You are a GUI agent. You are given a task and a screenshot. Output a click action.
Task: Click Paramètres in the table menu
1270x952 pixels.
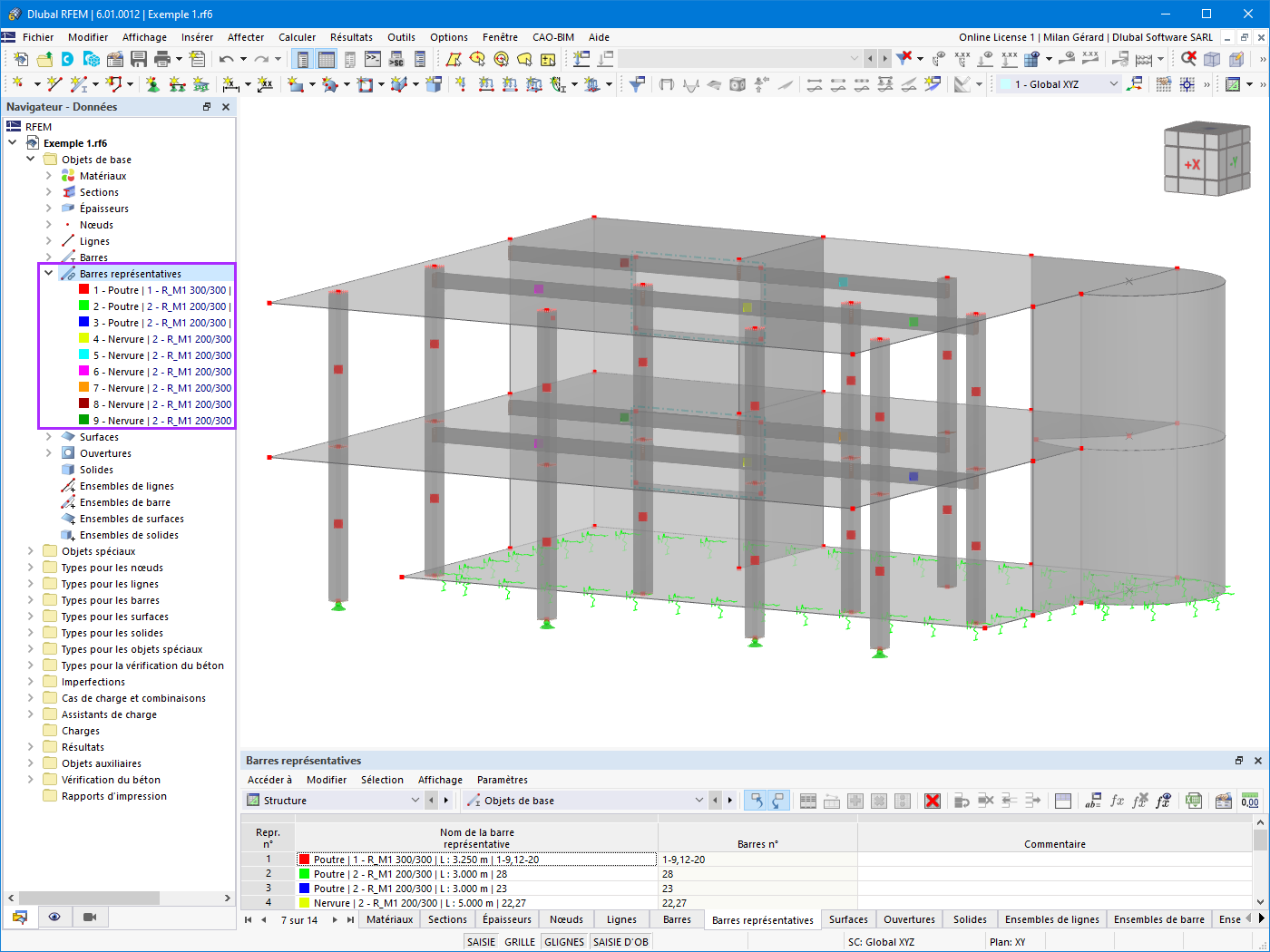coord(503,780)
